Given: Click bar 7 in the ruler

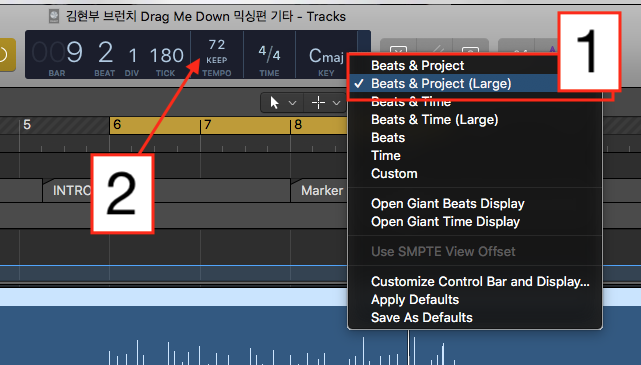Looking at the screenshot, I should [x=208, y=125].
